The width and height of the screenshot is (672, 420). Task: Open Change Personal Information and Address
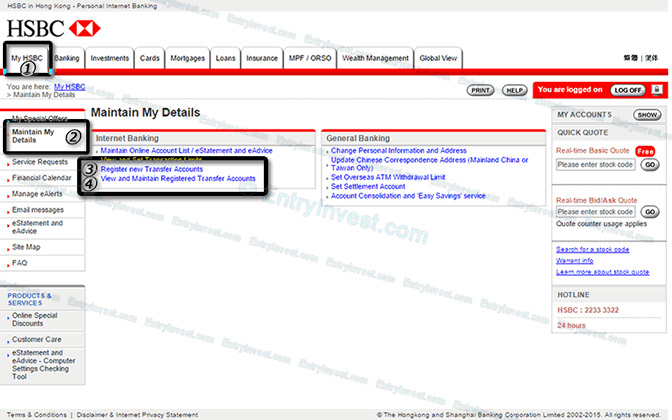coord(399,151)
